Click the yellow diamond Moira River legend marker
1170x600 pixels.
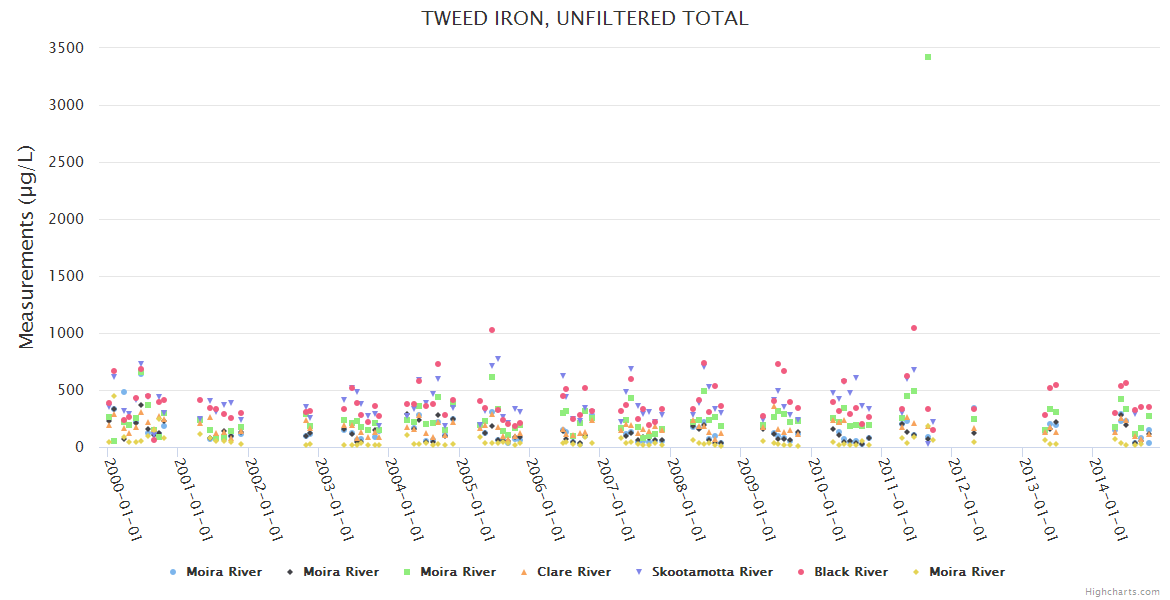916,572
